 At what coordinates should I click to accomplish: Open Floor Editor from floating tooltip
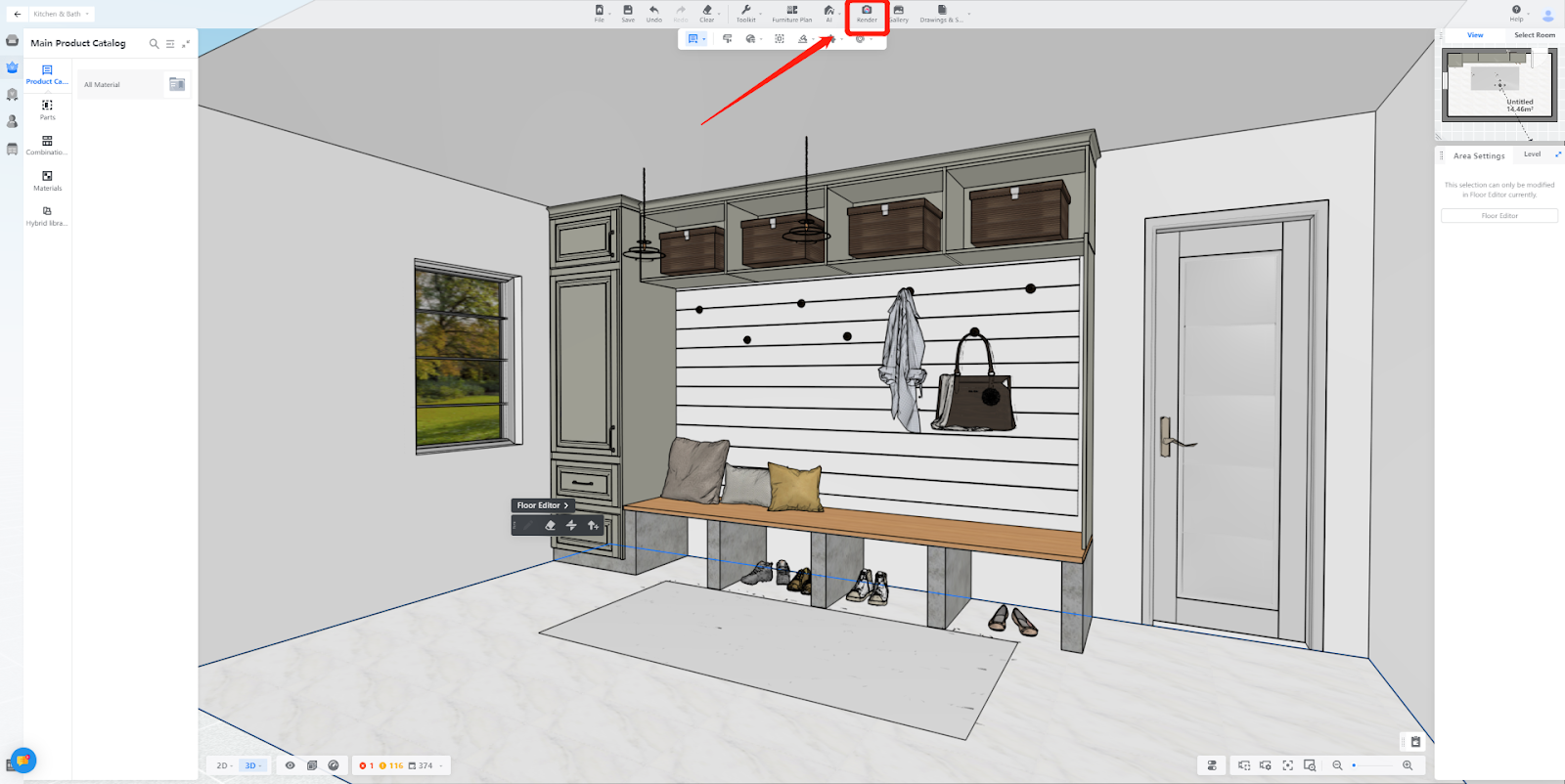[x=542, y=505]
